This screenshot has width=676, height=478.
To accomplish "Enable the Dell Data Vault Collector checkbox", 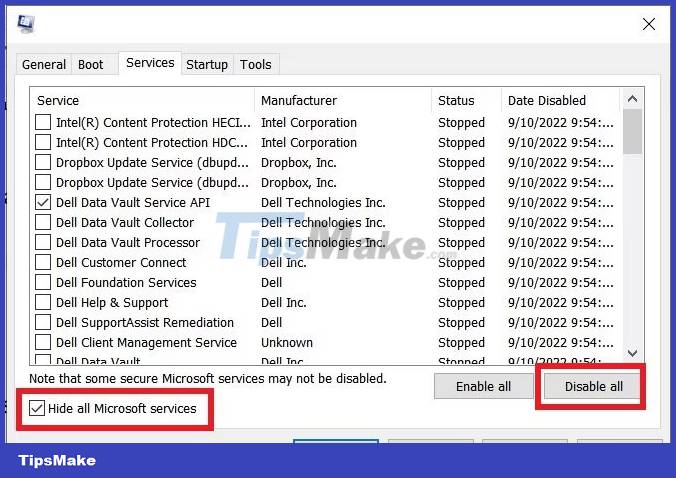I will coord(43,222).
